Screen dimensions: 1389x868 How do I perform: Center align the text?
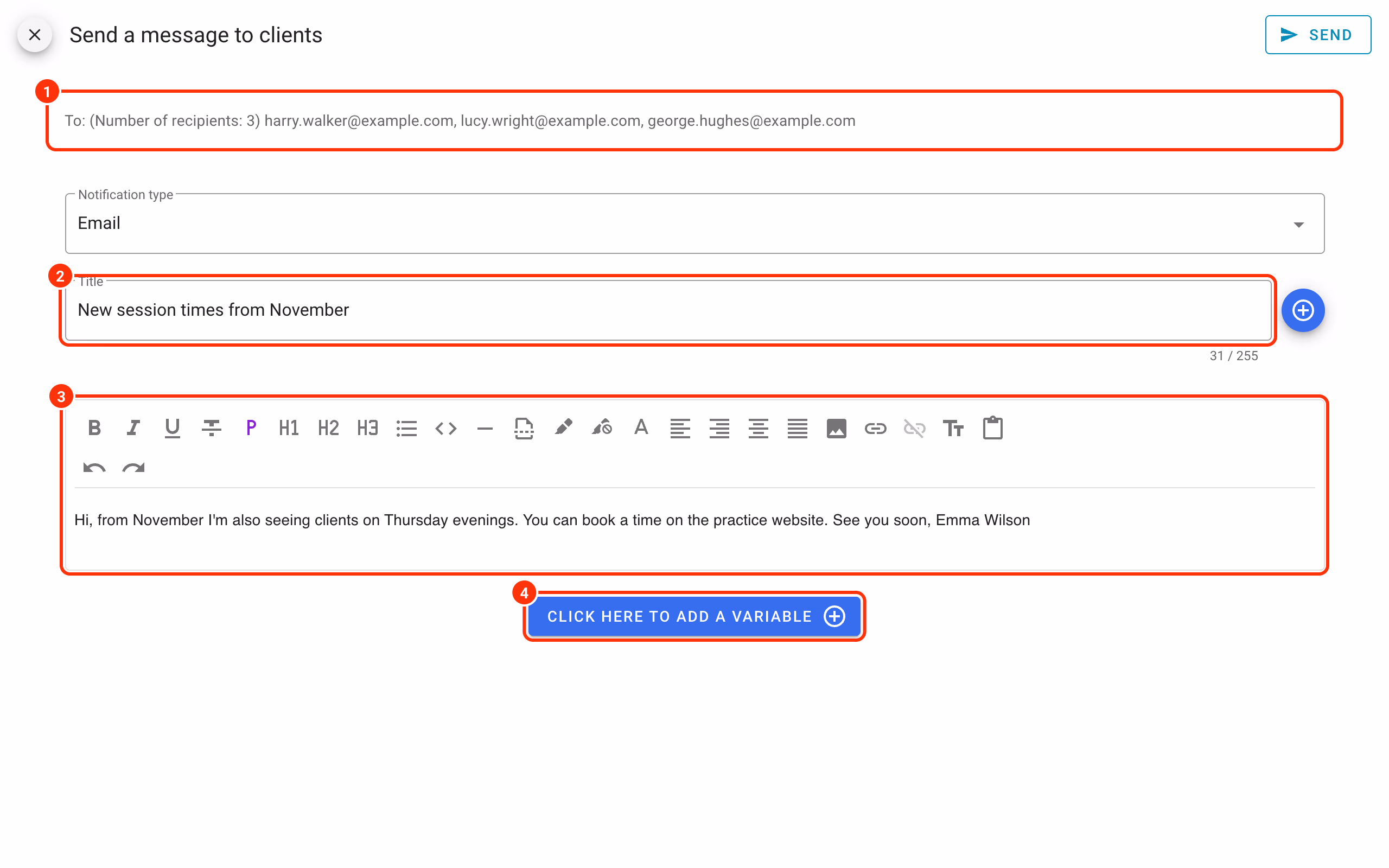click(x=758, y=427)
